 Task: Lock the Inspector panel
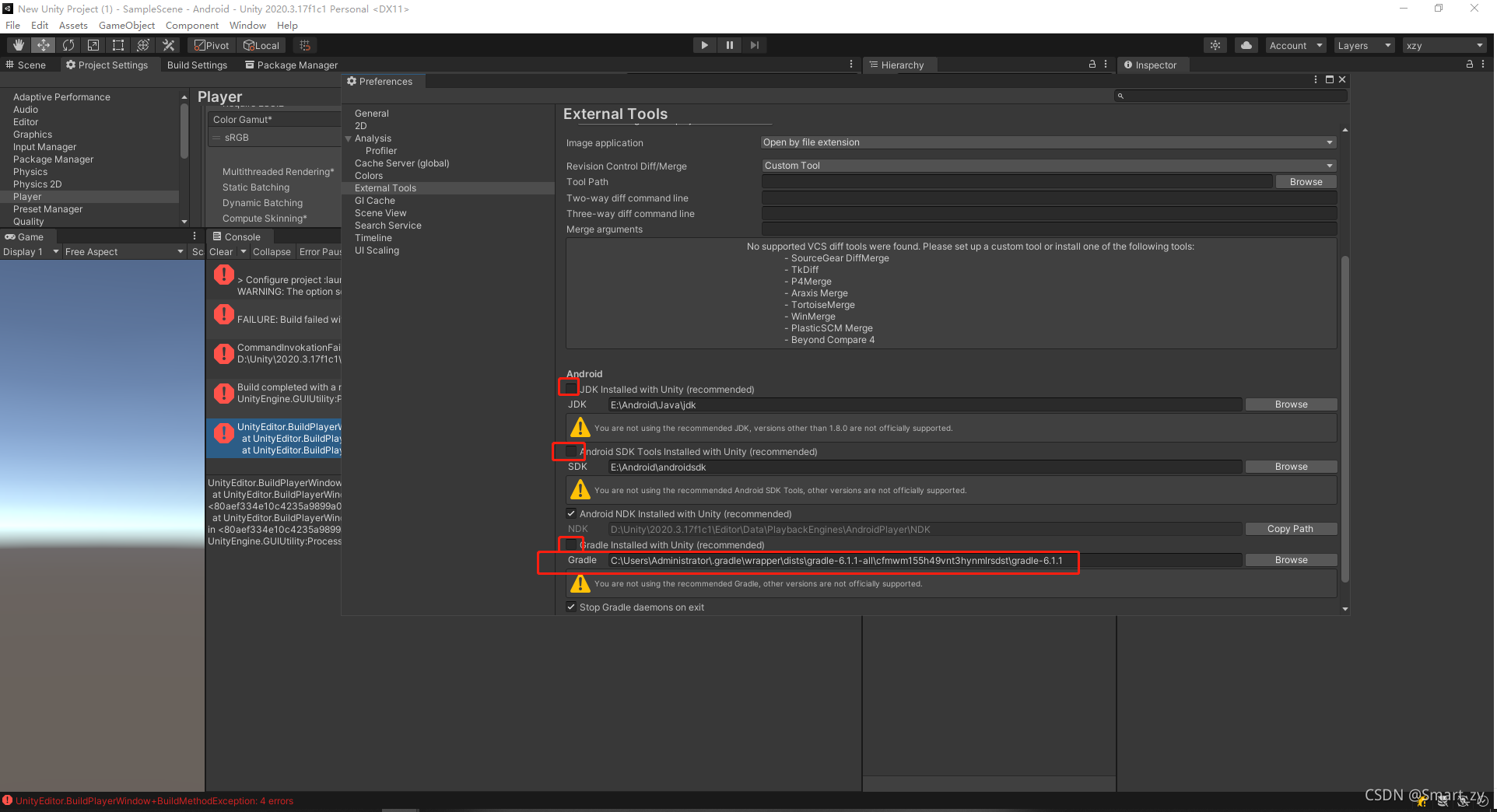(1470, 65)
